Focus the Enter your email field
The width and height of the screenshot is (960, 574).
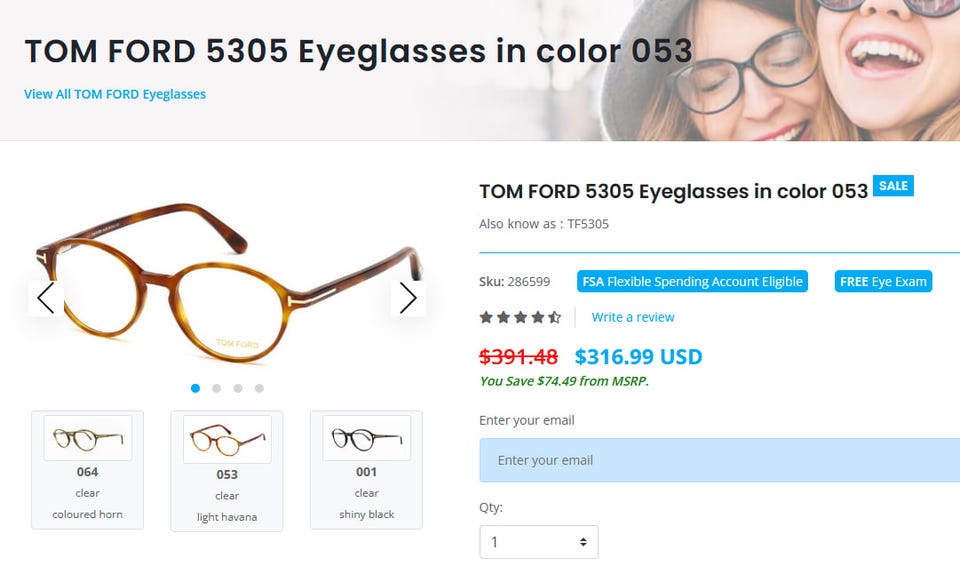719,460
